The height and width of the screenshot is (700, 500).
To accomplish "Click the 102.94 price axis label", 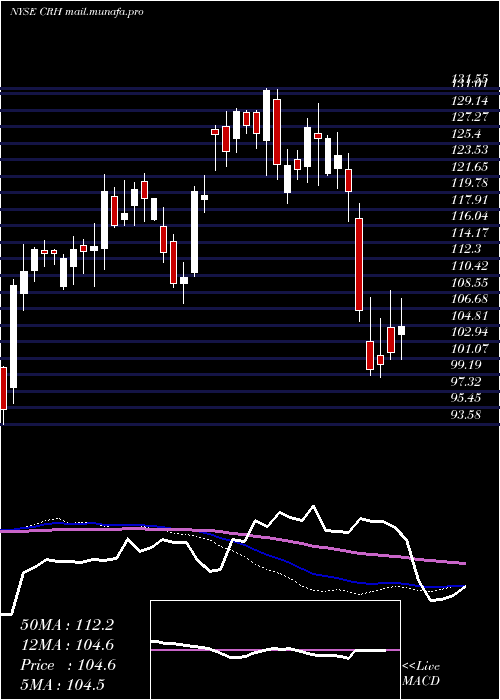I will click(469, 332).
